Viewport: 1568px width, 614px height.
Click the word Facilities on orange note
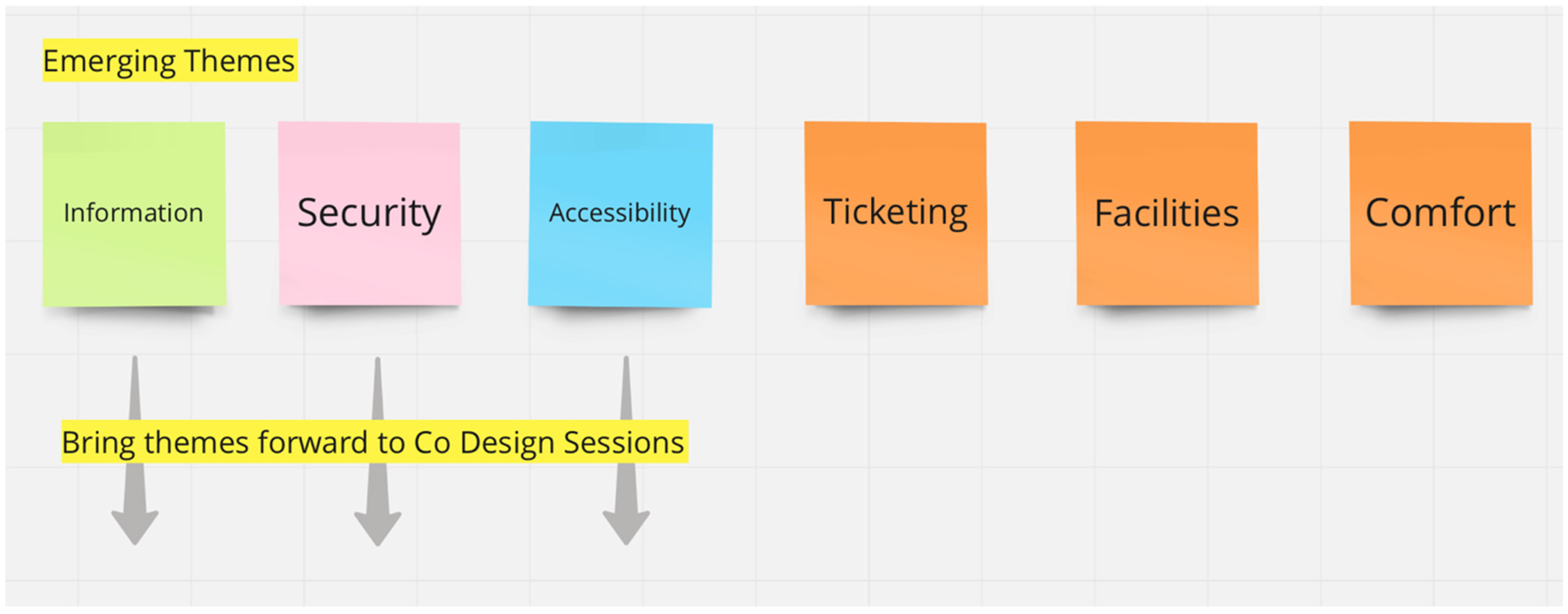(1166, 213)
